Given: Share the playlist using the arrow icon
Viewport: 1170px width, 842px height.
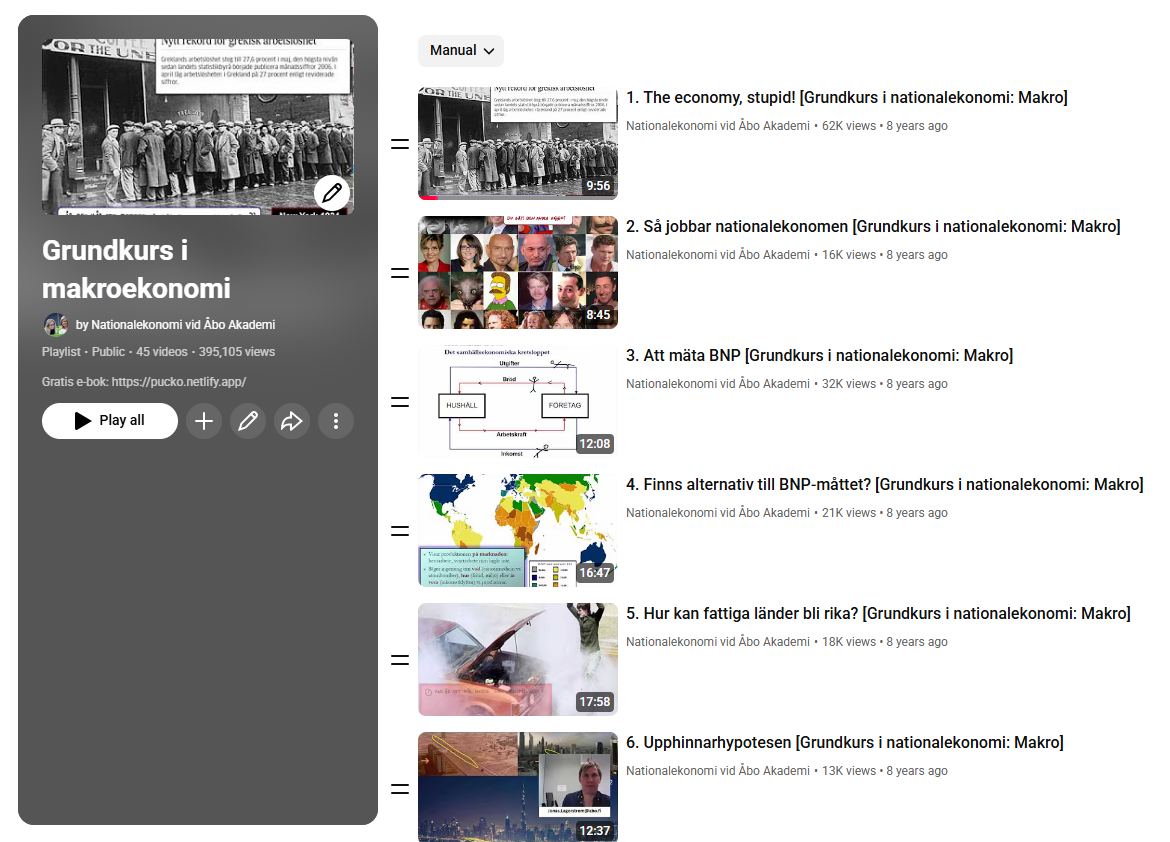Looking at the screenshot, I should [291, 421].
